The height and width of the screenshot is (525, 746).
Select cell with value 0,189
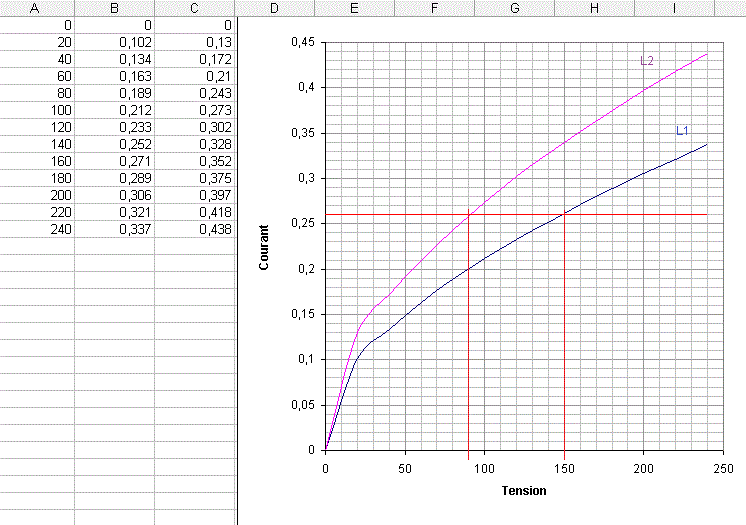[115, 93]
